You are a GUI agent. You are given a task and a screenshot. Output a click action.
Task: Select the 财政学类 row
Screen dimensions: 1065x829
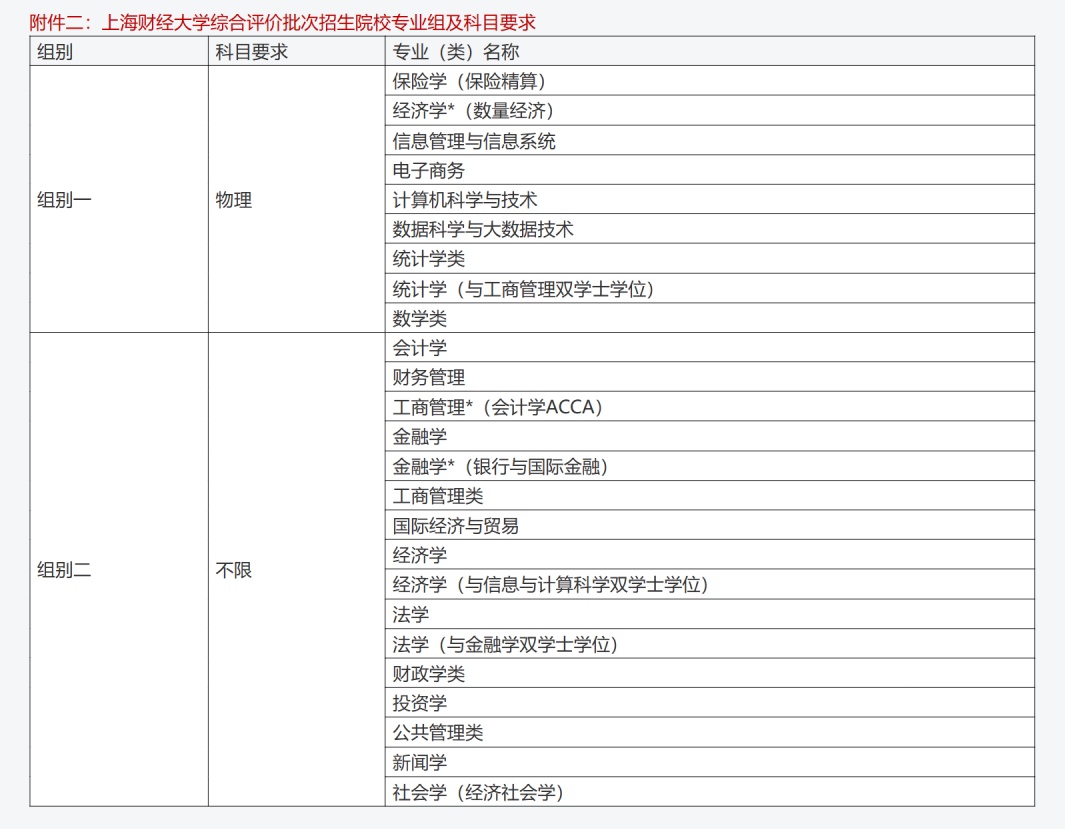pos(710,674)
